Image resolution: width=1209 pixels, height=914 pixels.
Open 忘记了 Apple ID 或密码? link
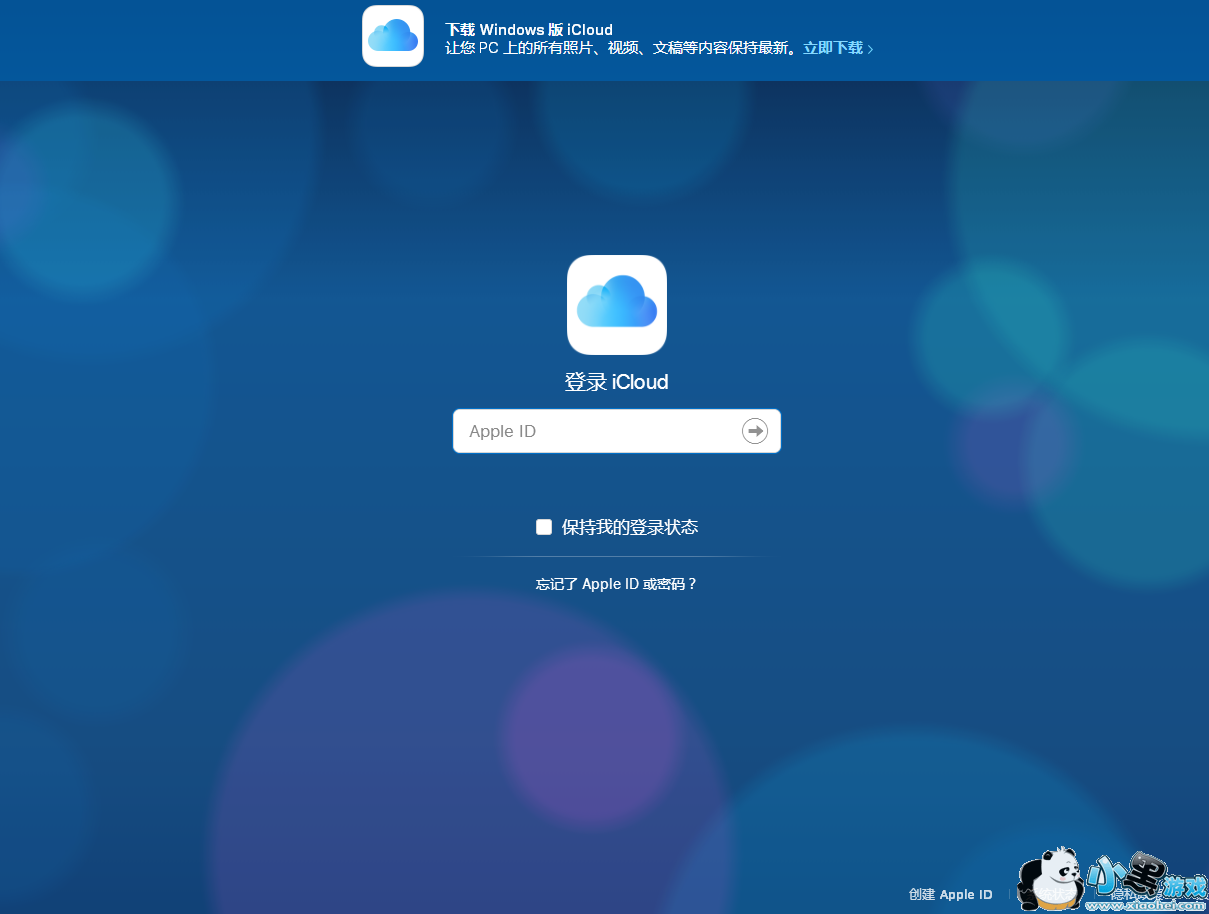click(x=616, y=584)
